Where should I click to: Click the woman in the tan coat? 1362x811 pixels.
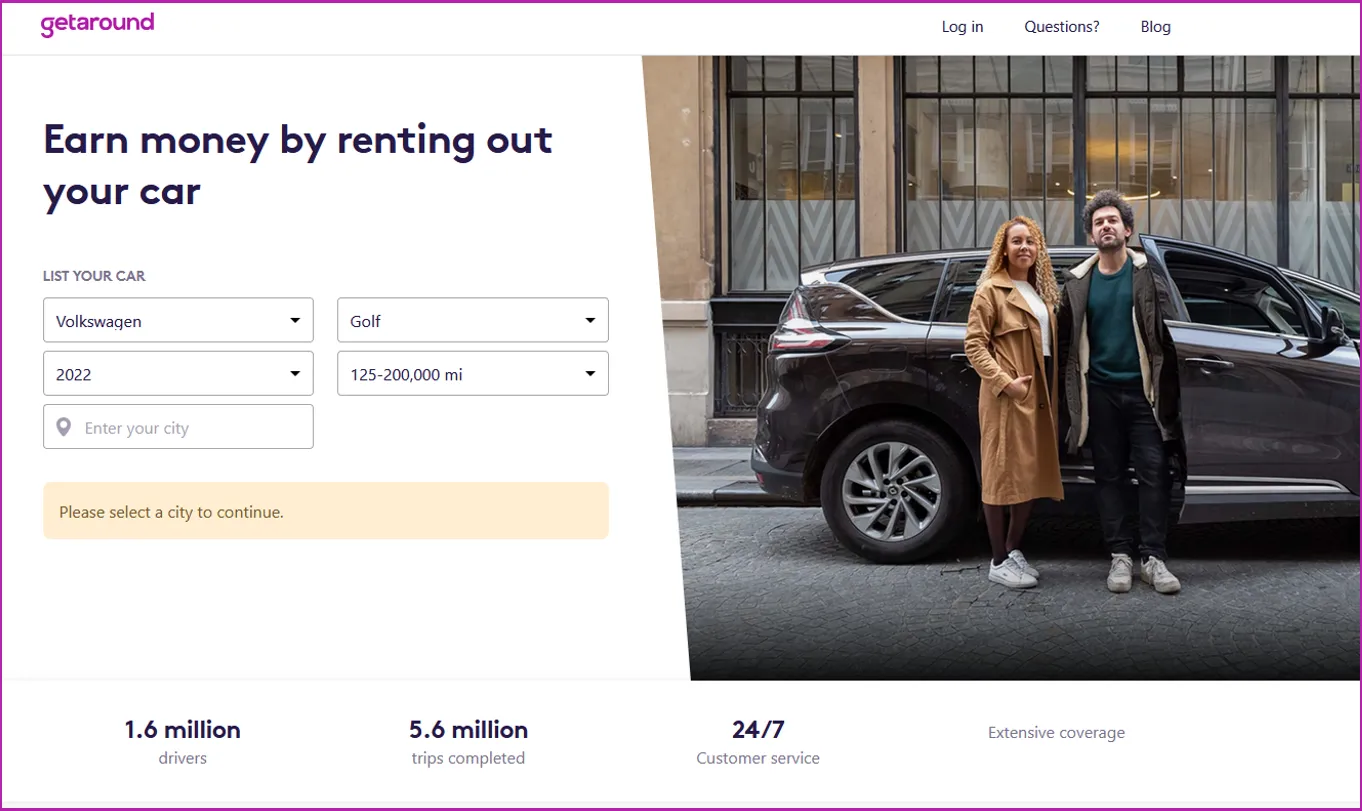coord(1013,400)
